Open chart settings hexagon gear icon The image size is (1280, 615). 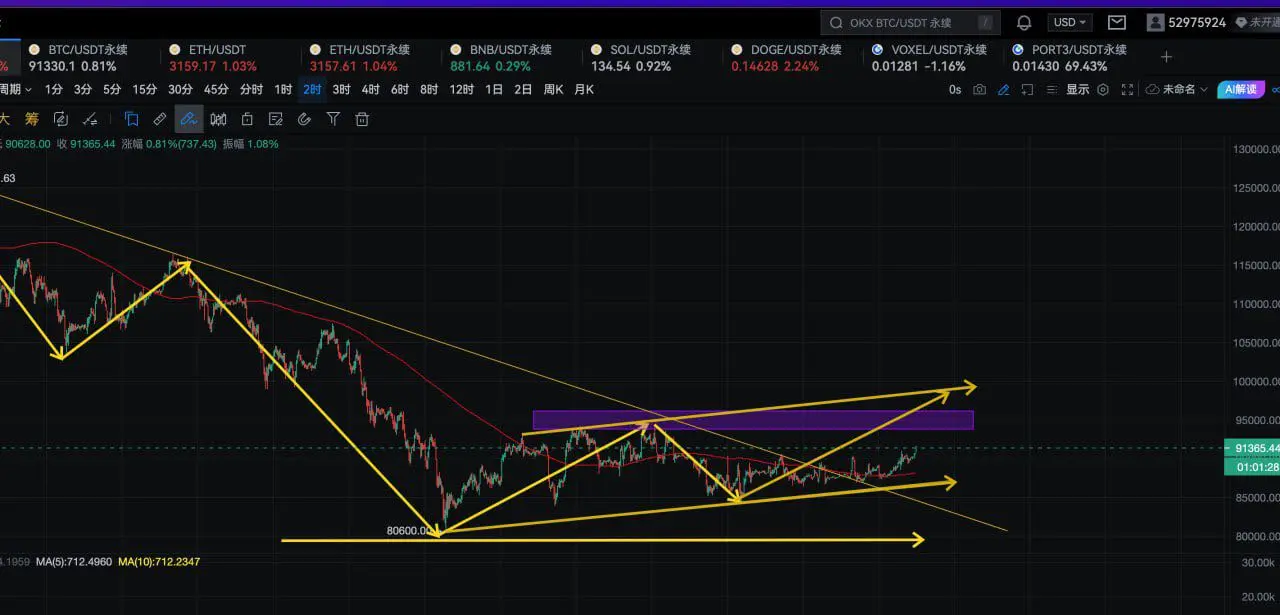coord(1103,89)
